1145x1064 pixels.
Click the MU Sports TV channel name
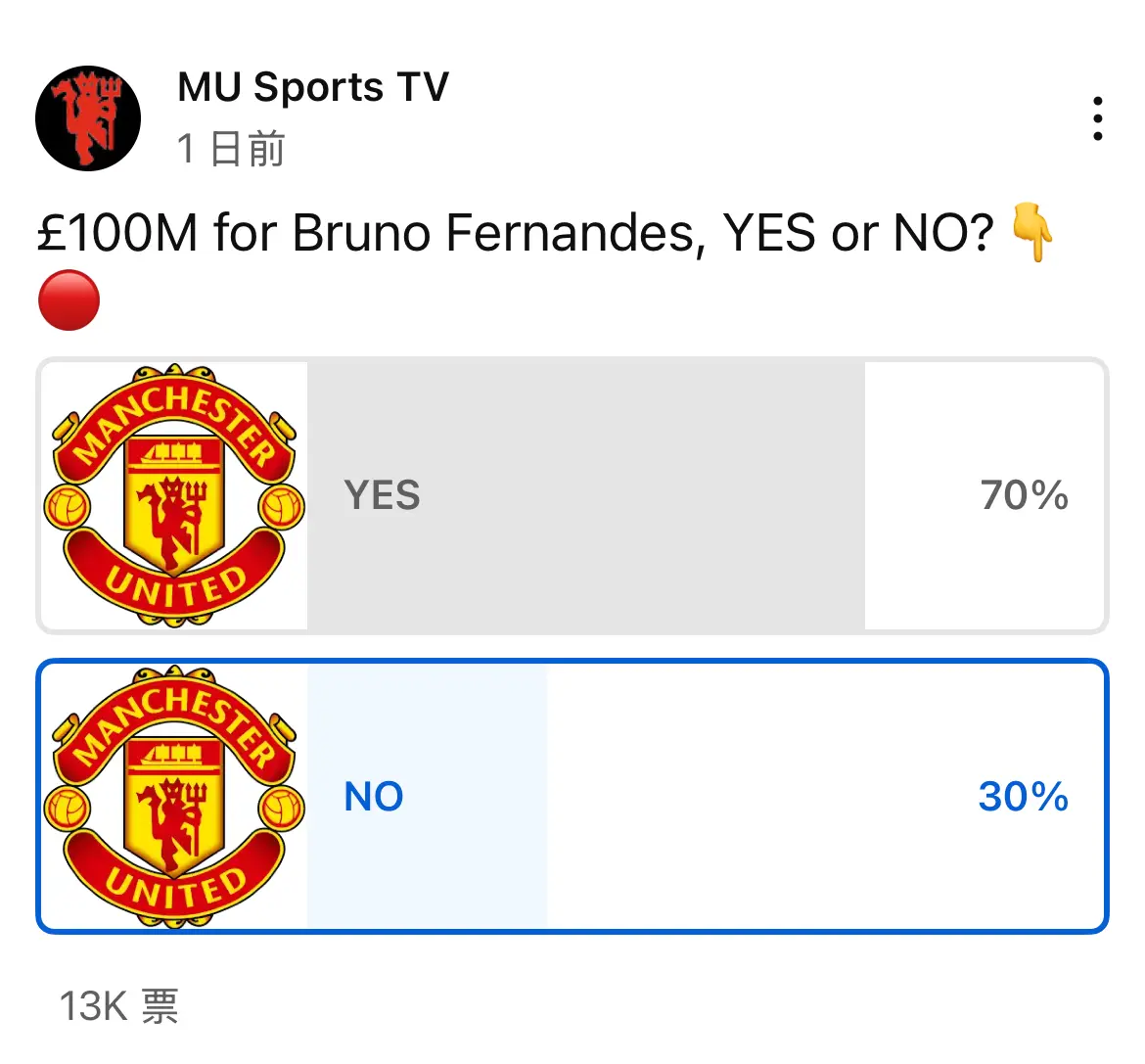[313, 87]
